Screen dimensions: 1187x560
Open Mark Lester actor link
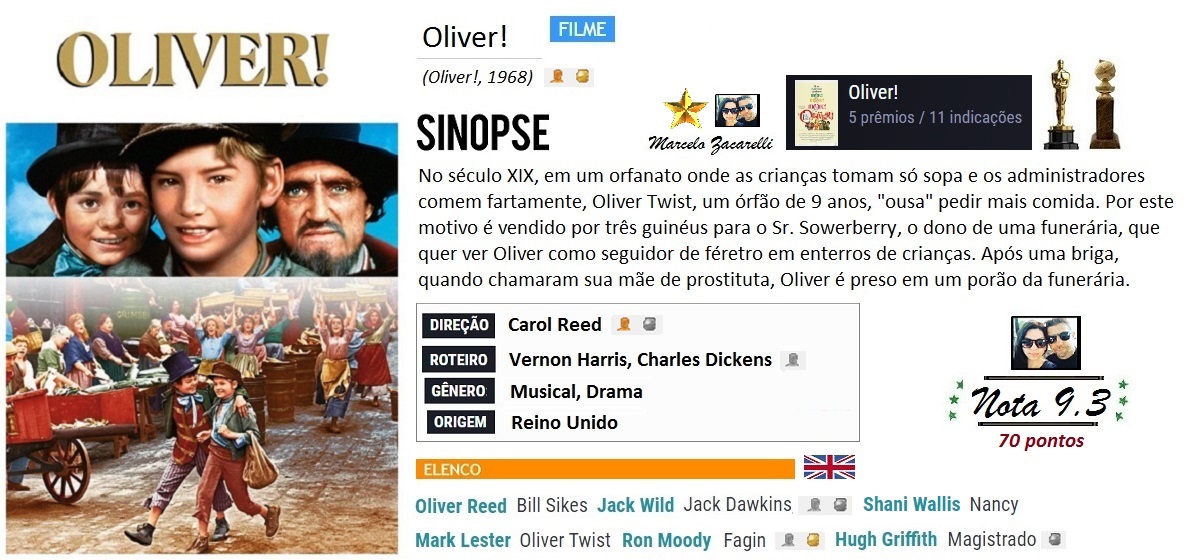point(463,540)
